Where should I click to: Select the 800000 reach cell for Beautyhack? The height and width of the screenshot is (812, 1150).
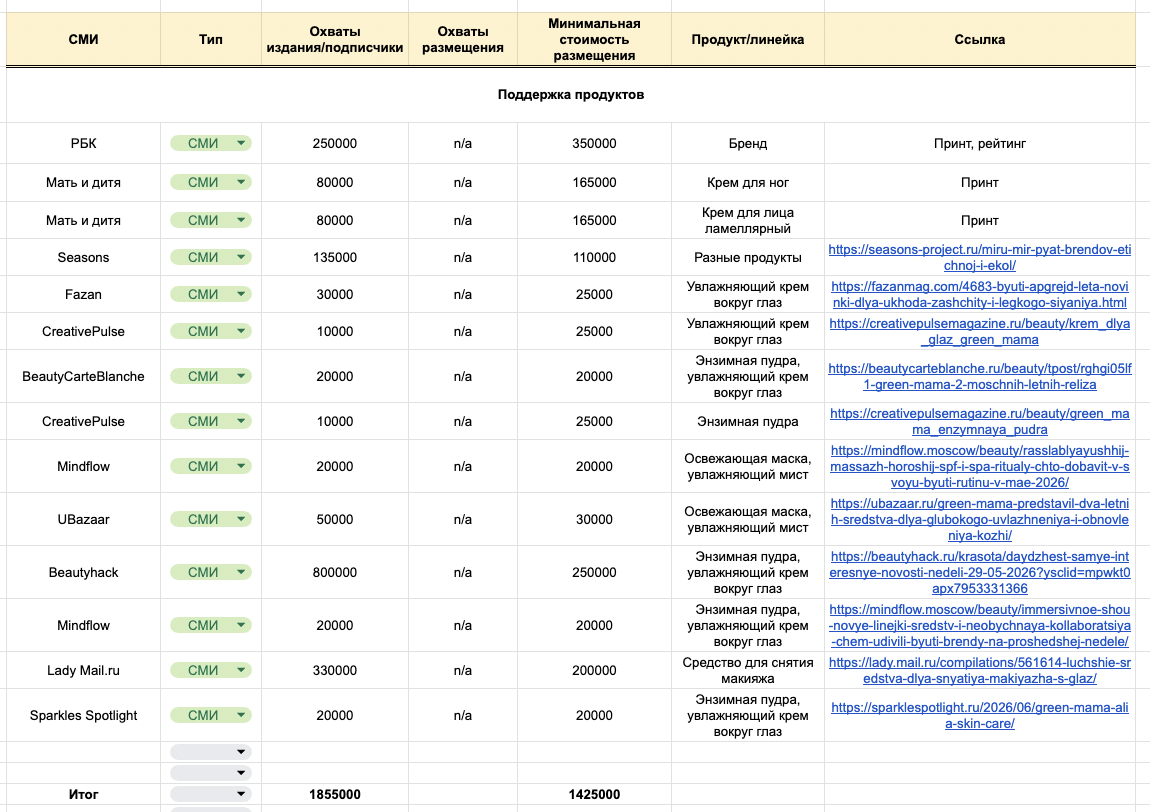point(334,571)
